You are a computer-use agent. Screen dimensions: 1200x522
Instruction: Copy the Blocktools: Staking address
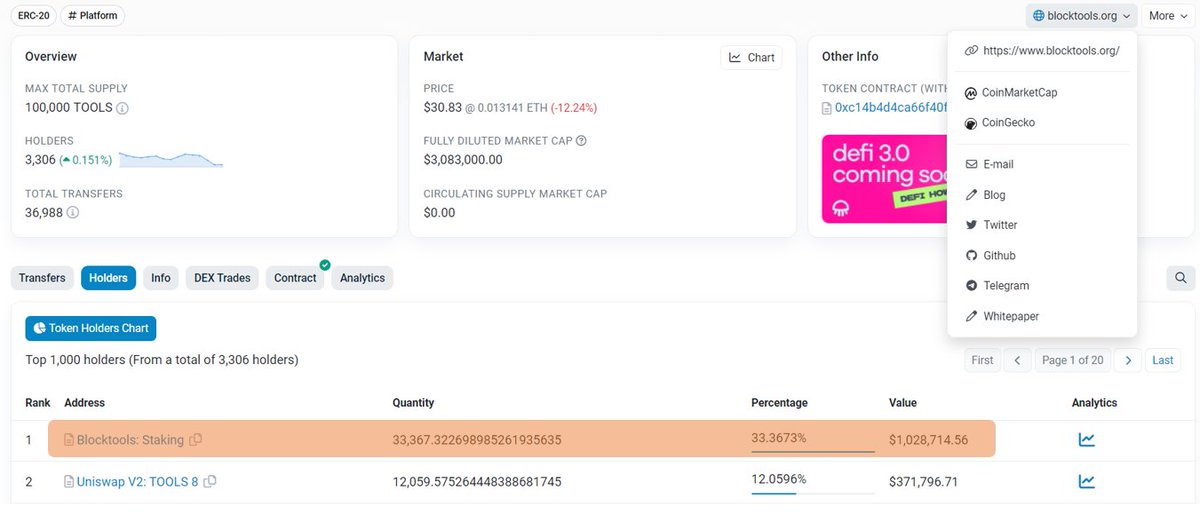(196, 439)
